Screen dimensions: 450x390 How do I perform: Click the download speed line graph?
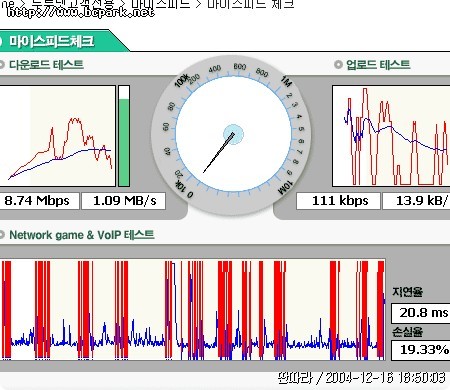tap(58, 136)
